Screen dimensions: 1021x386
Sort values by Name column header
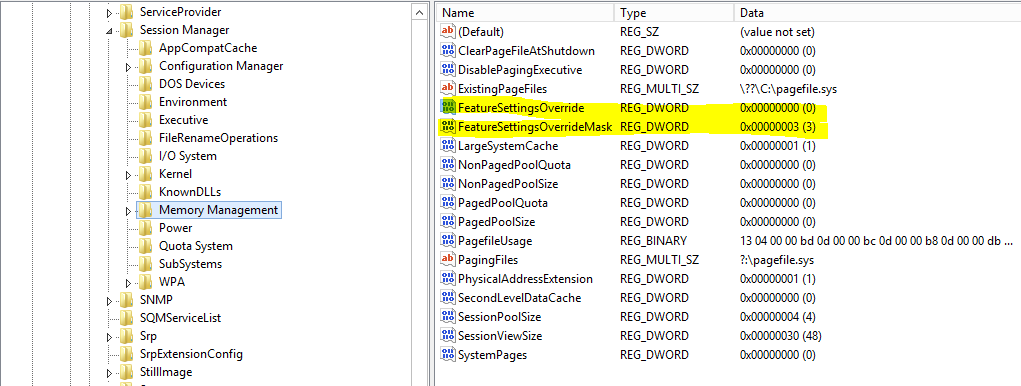click(x=525, y=12)
